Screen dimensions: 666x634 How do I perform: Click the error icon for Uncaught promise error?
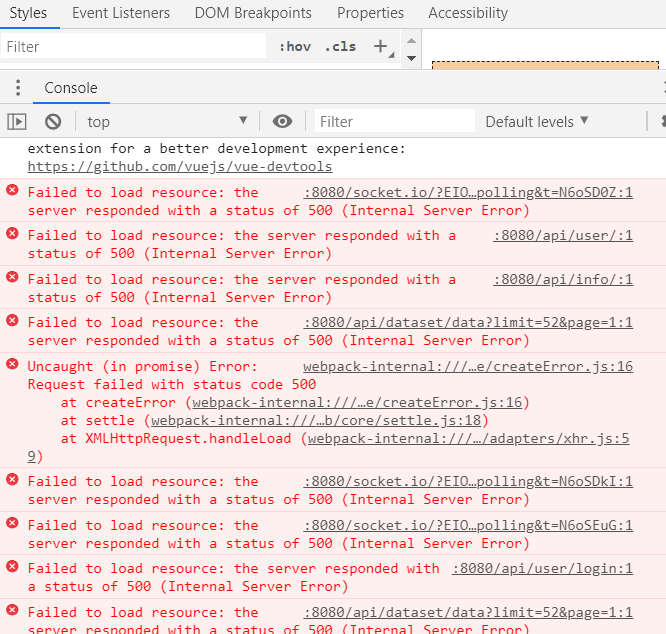point(12,364)
